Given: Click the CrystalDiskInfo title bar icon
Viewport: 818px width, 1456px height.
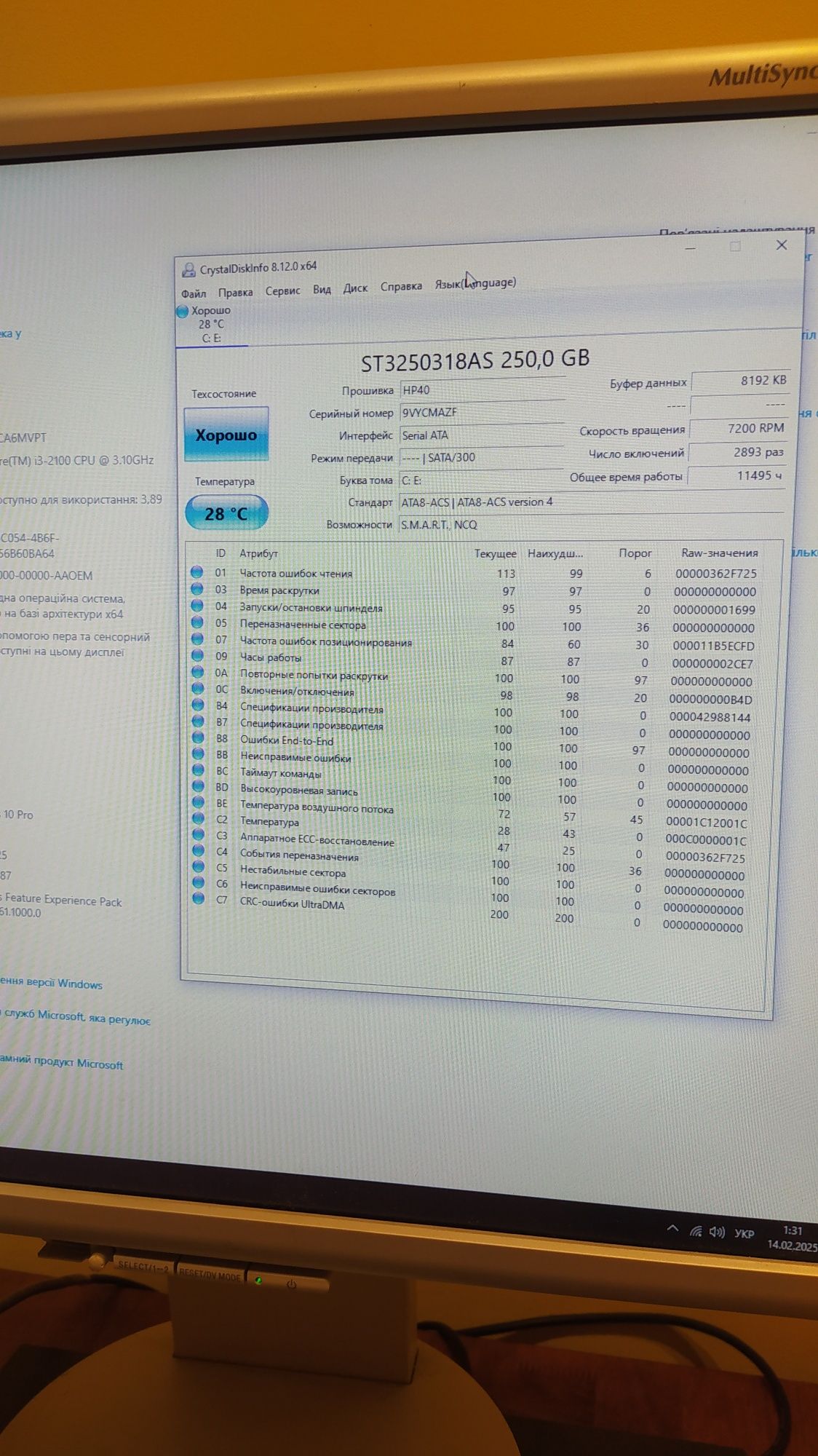Looking at the screenshot, I should coord(188,270).
